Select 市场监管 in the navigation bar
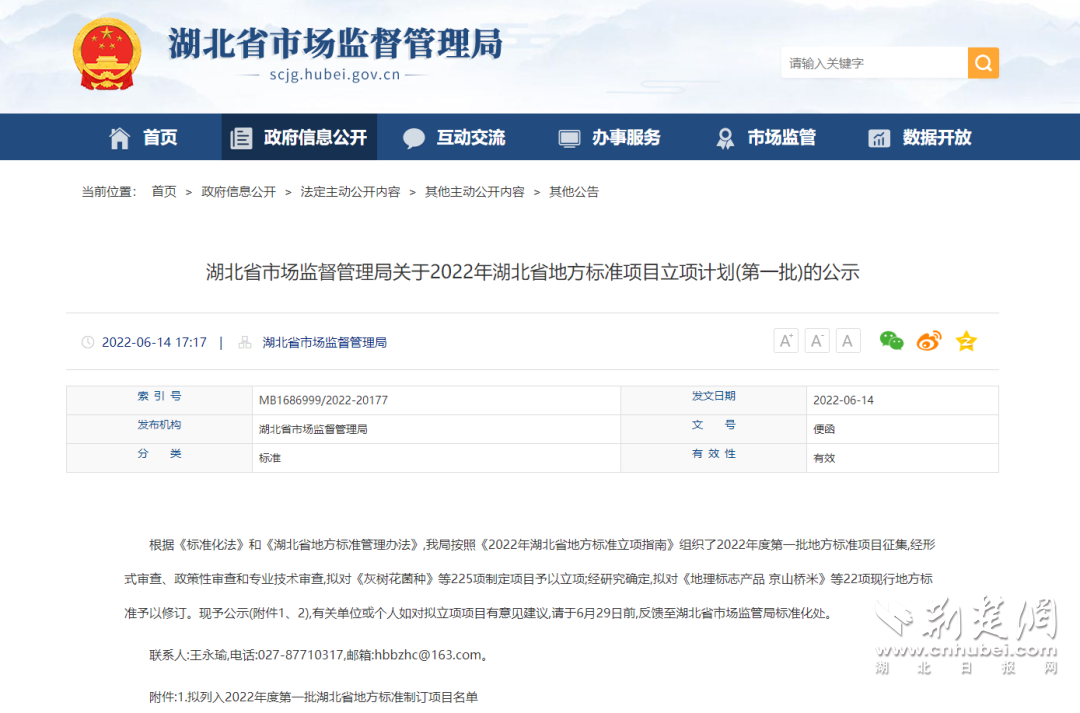This screenshot has width=1080, height=713. 766,137
